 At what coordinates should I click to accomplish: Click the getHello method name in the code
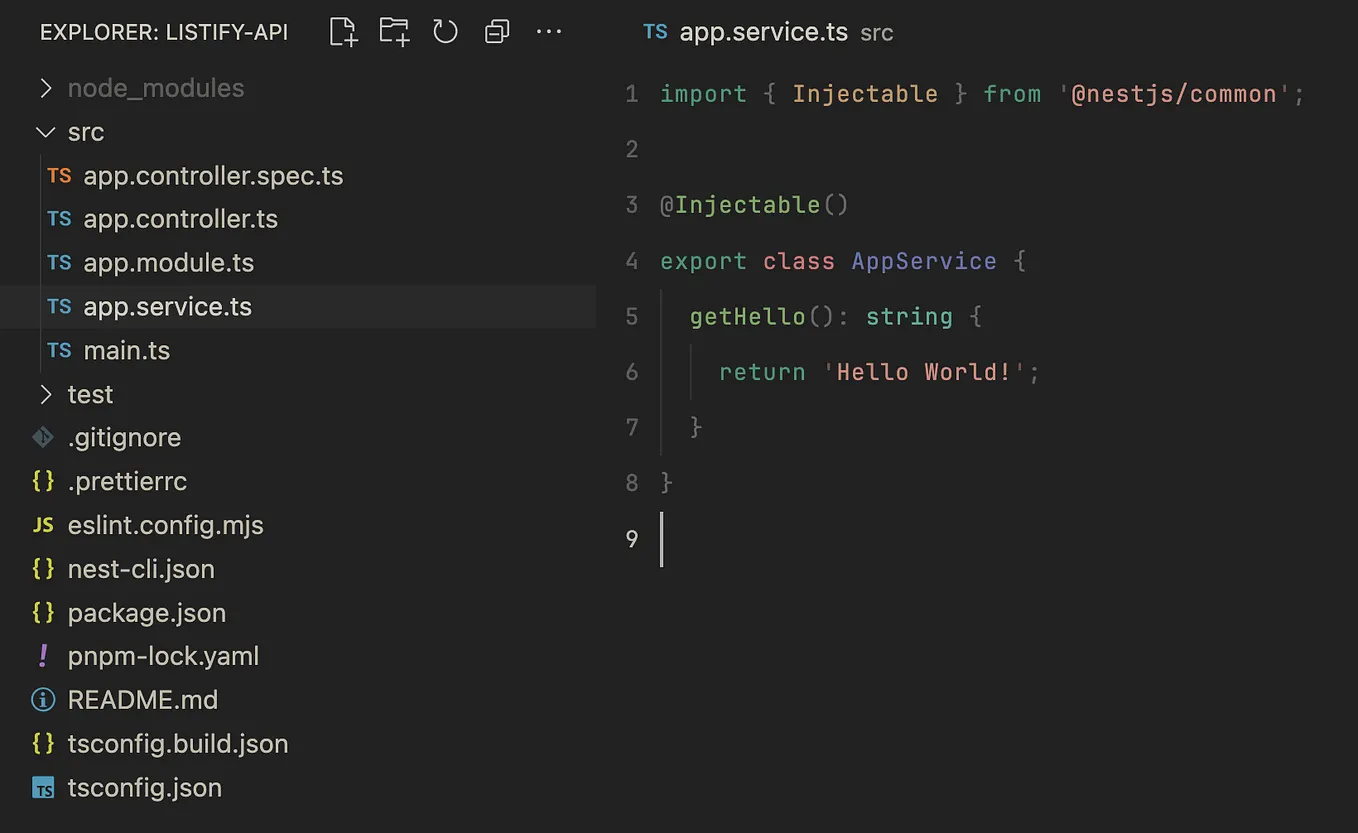click(747, 316)
